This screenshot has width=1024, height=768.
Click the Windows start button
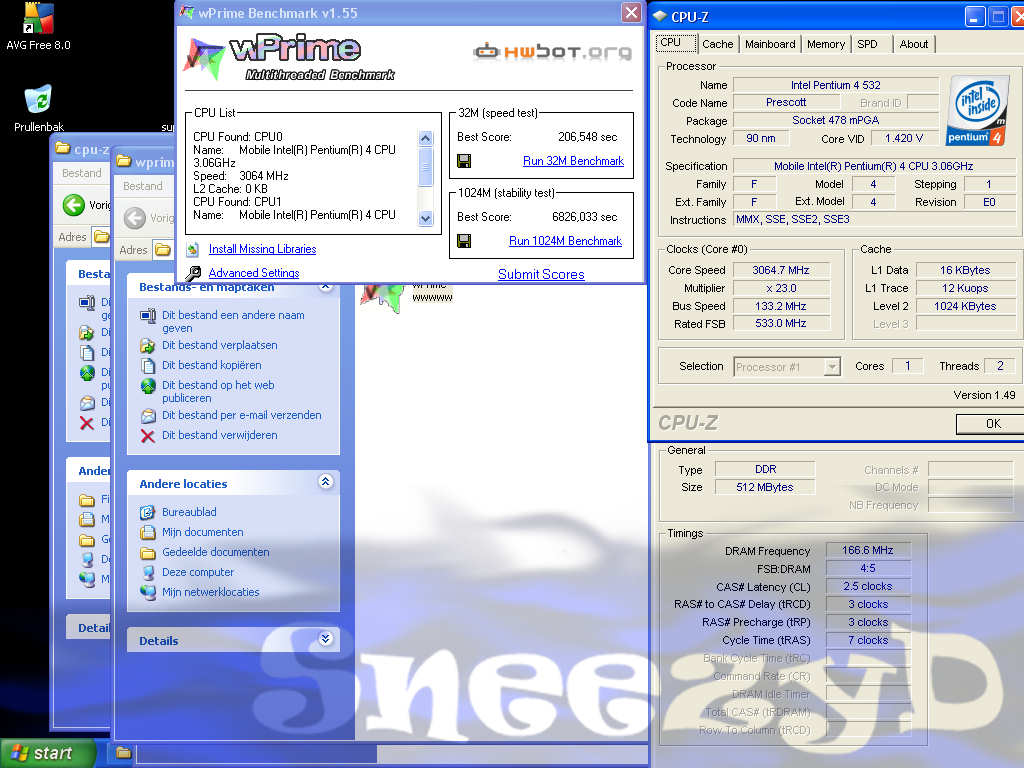pos(47,753)
